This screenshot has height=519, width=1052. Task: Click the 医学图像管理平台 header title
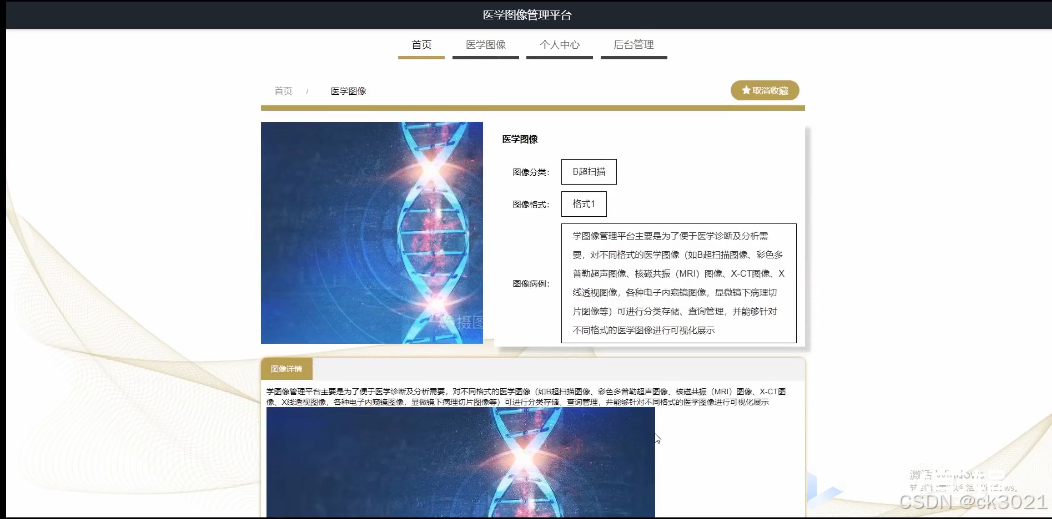point(527,15)
